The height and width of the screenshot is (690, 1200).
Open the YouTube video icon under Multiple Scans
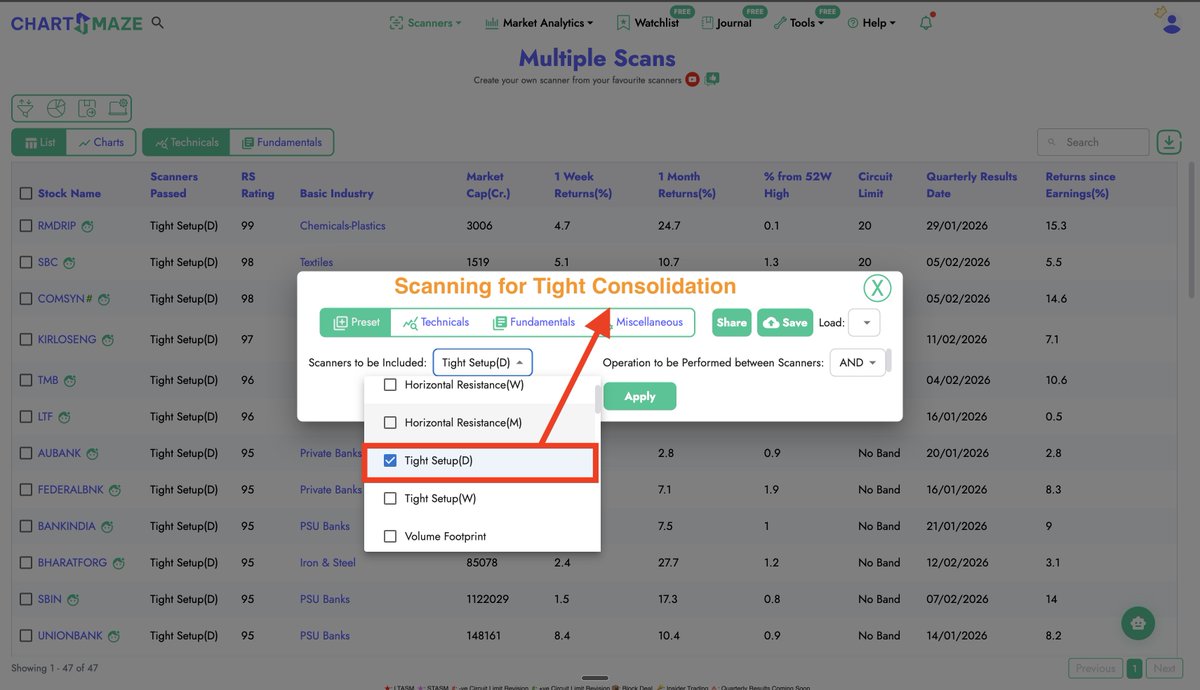coord(692,80)
